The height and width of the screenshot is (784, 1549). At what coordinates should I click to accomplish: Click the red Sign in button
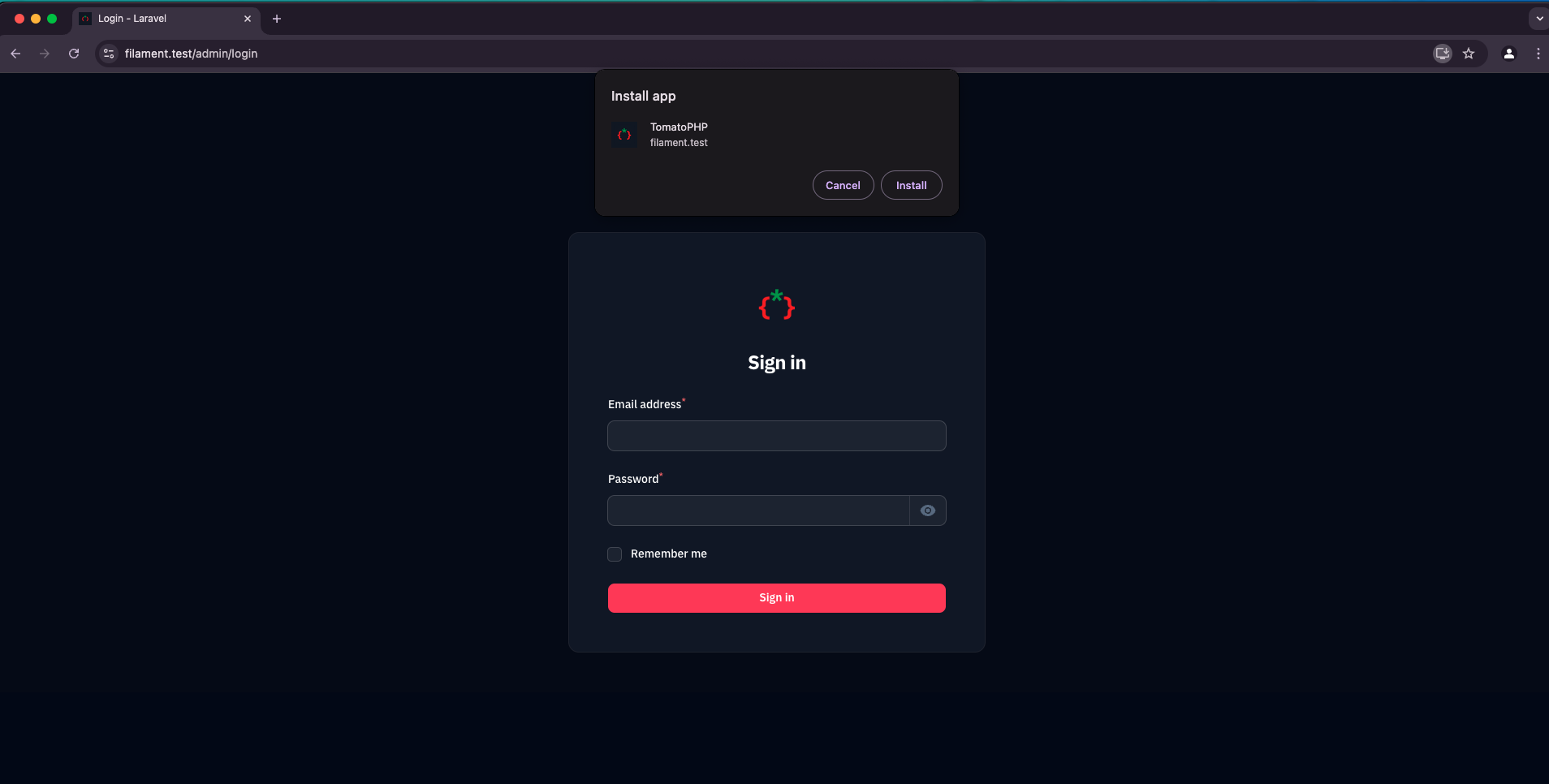coord(777,598)
